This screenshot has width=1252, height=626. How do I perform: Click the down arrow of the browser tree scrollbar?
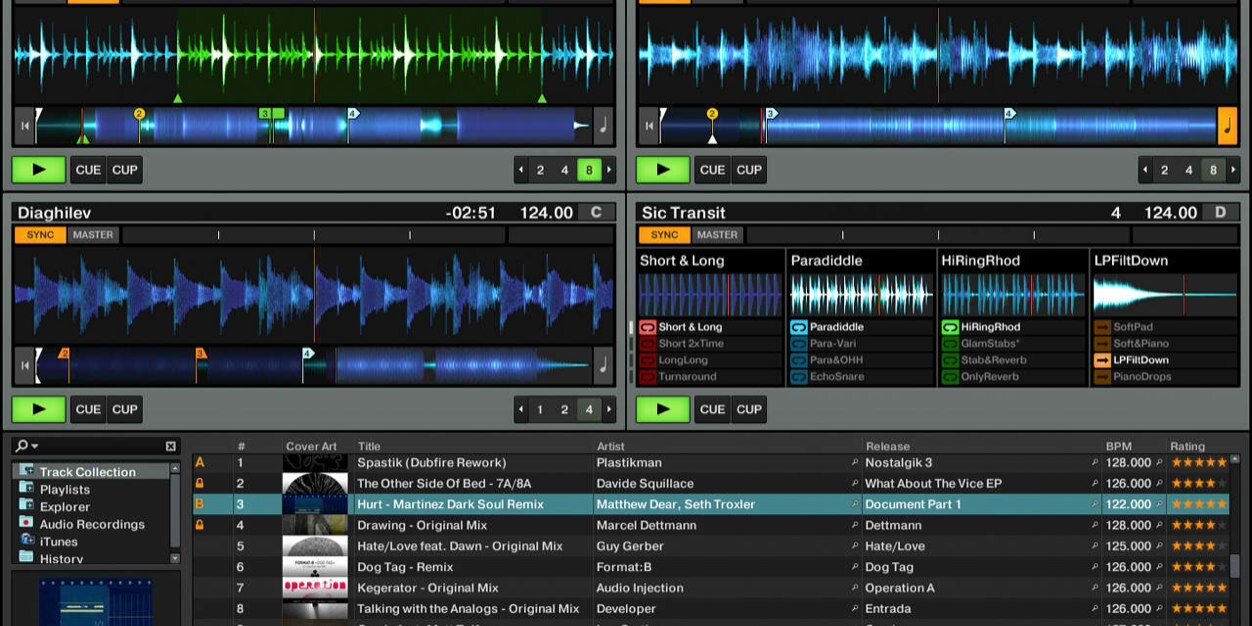tap(175, 558)
